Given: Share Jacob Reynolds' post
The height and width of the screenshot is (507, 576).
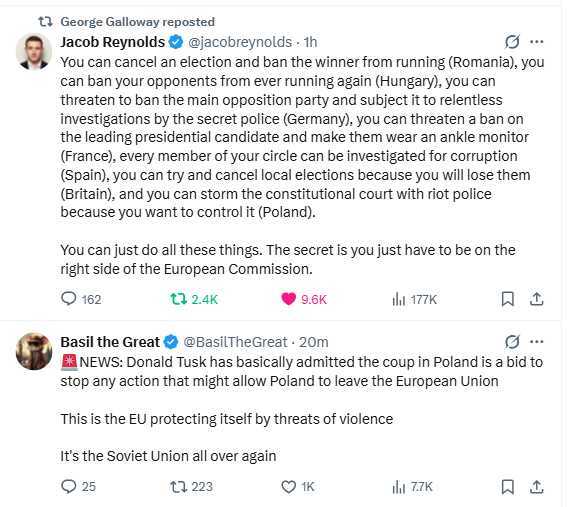Looking at the screenshot, I should pyautogui.click(x=536, y=299).
